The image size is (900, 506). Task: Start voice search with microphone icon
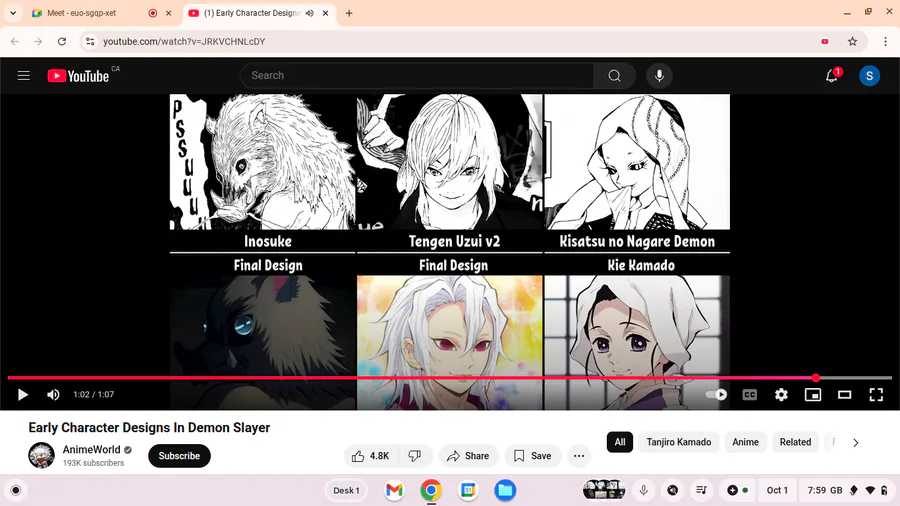click(659, 76)
